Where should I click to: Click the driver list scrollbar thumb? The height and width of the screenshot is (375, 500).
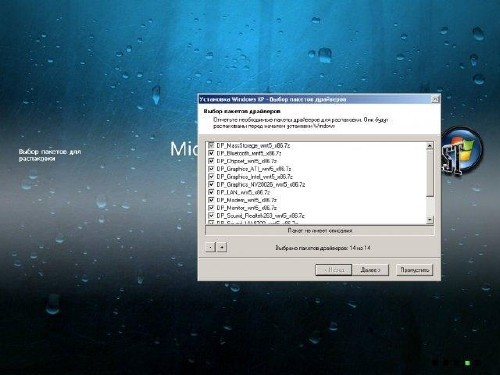point(430,173)
